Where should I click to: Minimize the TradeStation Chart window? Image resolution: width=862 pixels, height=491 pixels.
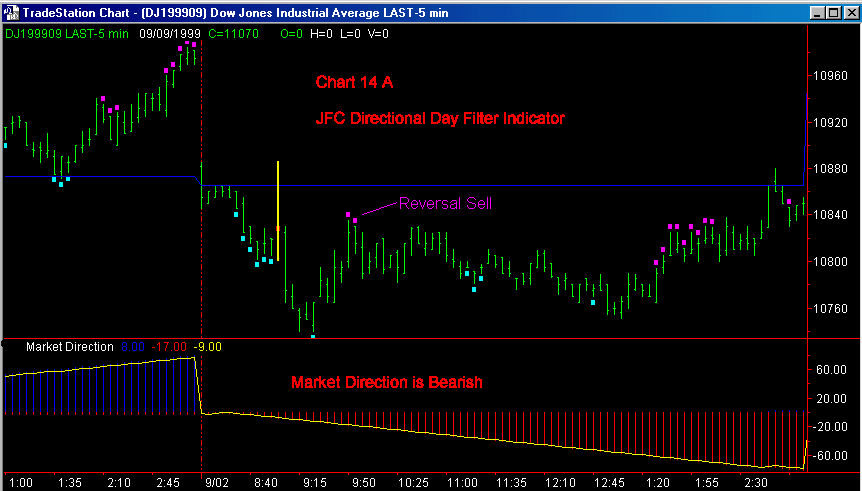point(819,12)
